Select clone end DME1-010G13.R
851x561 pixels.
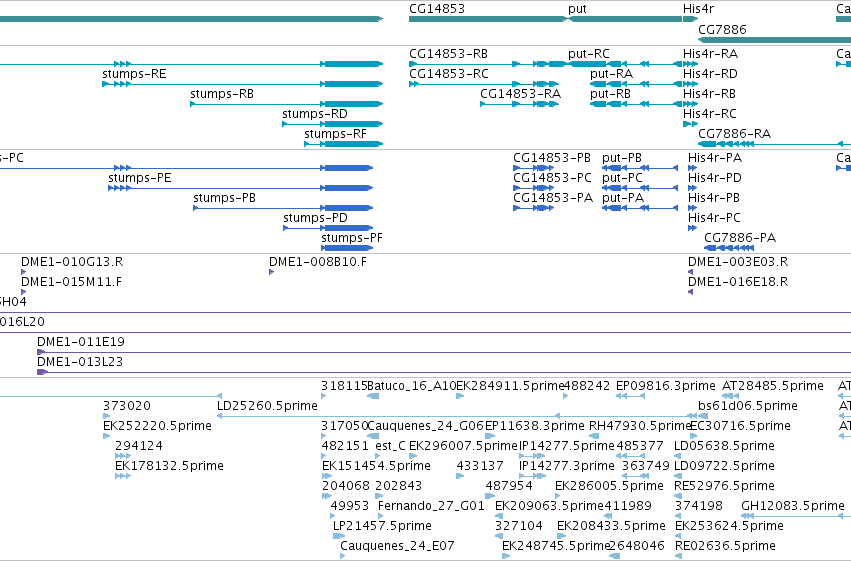tap(23, 272)
